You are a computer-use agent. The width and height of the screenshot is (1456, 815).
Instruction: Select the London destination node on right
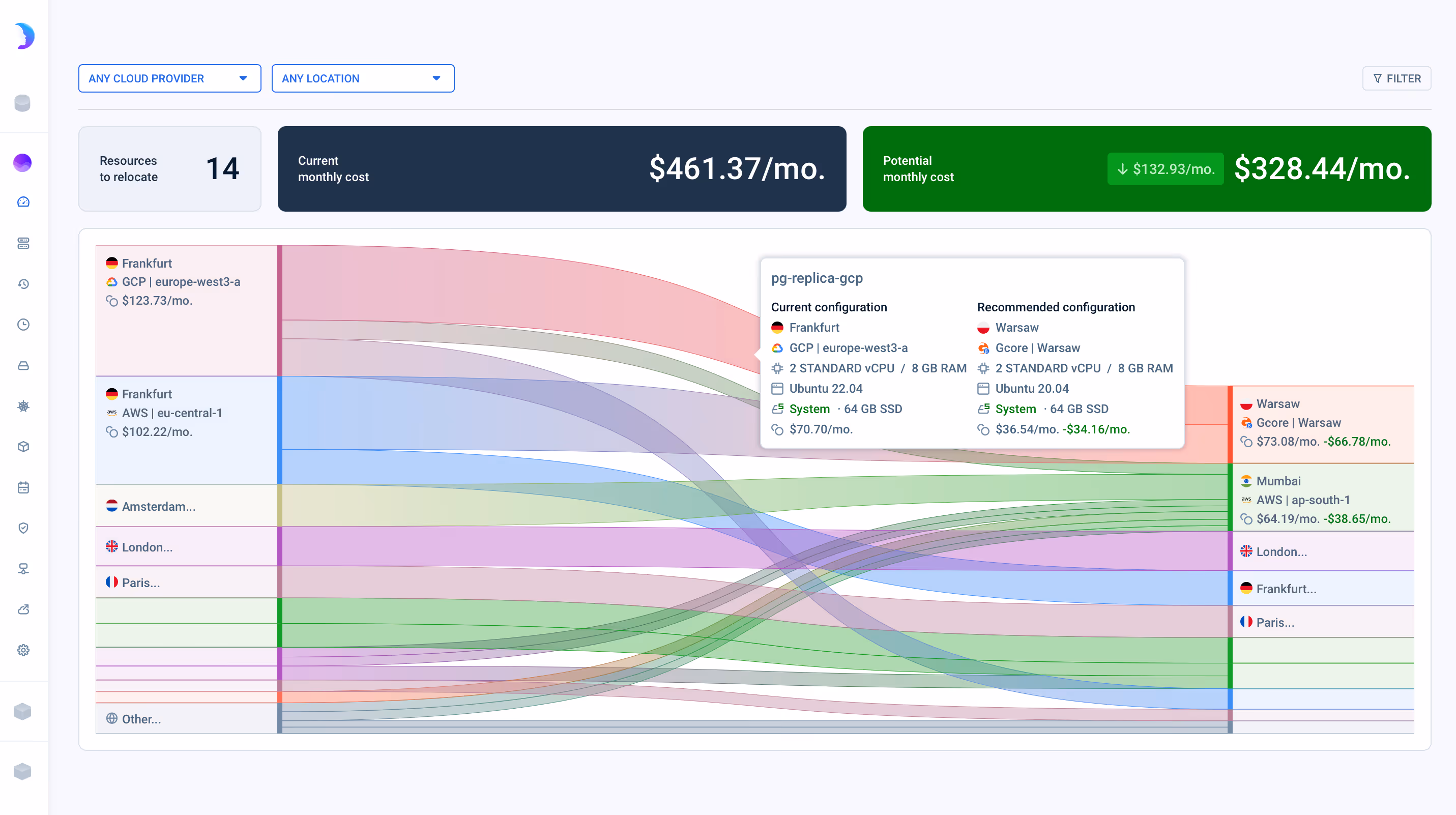pyautogui.click(x=1323, y=551)
